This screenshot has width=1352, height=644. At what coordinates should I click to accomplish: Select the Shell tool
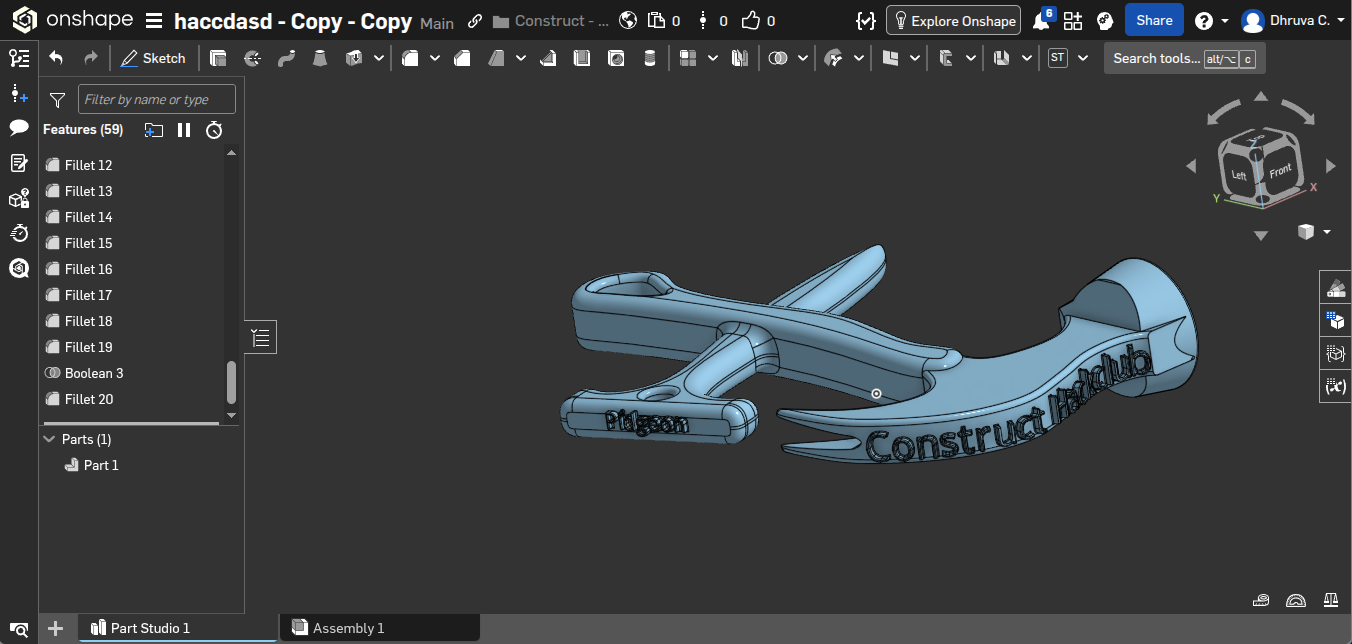[582, 58]
